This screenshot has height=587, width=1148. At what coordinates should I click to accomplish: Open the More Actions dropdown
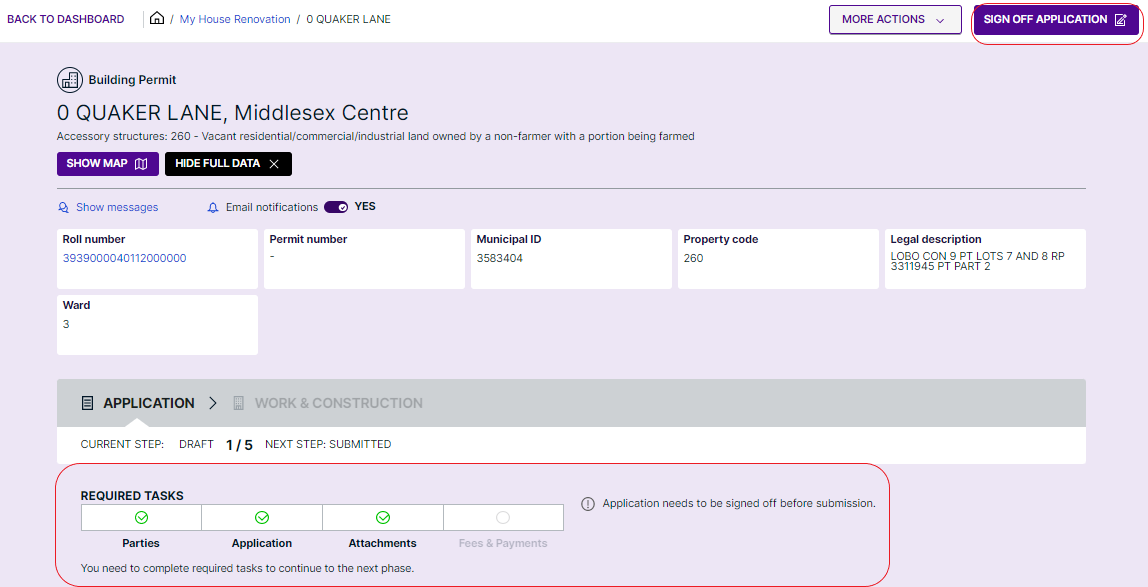(894, 18)
